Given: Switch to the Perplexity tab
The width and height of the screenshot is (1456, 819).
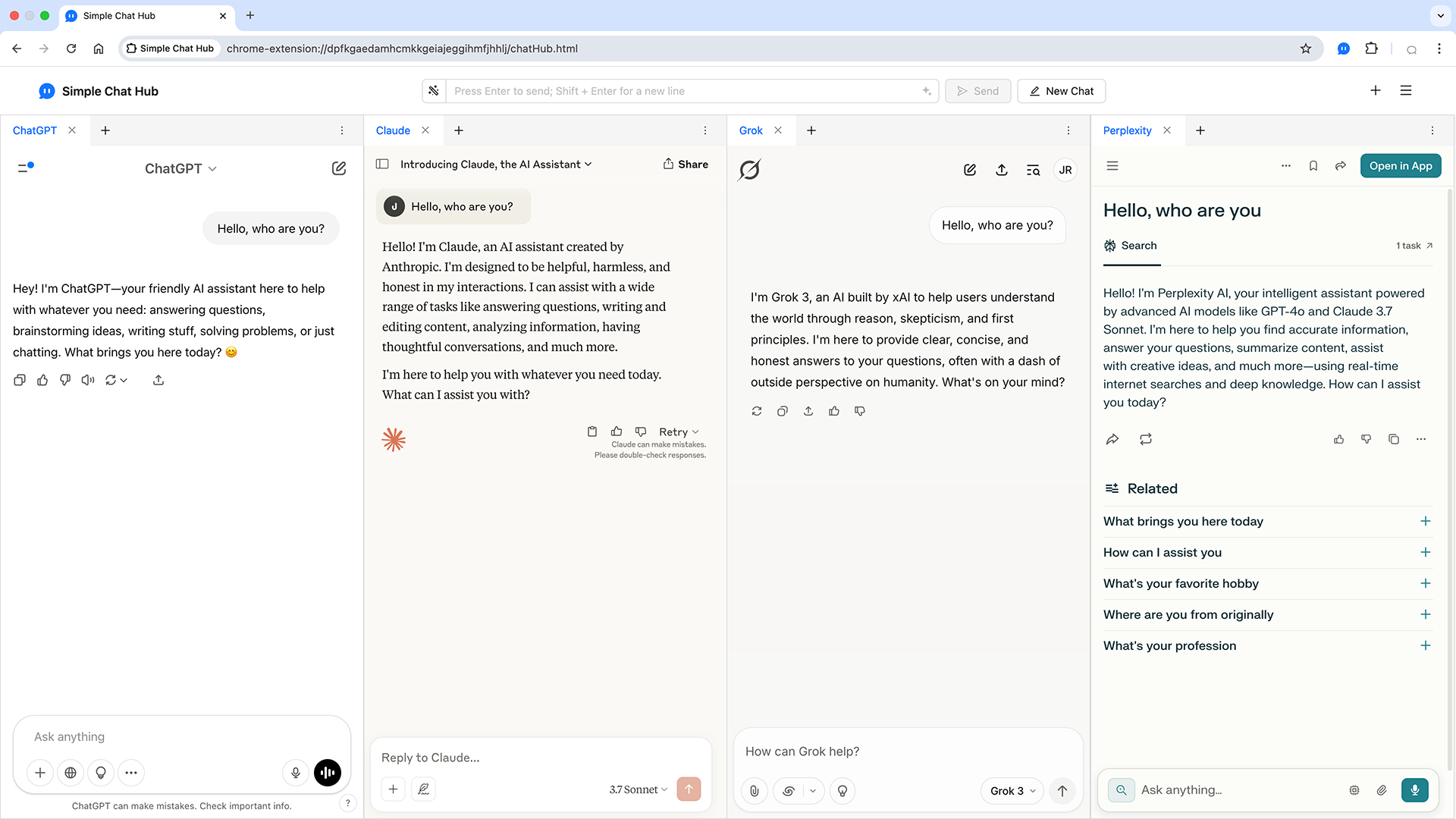Looking at the screenshot, I should (1127, 130).
